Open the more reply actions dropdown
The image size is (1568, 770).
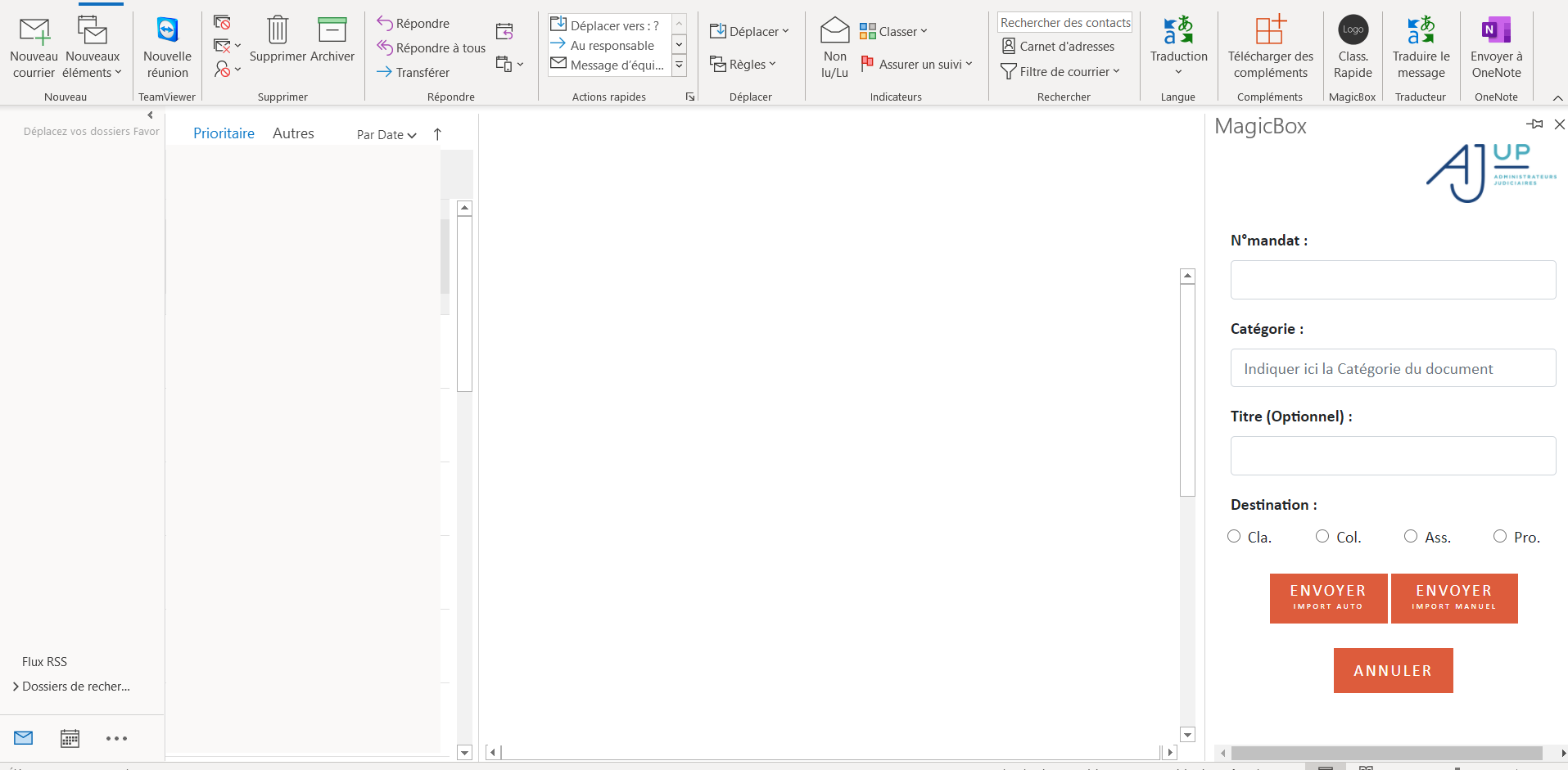[x=509, y=64]
